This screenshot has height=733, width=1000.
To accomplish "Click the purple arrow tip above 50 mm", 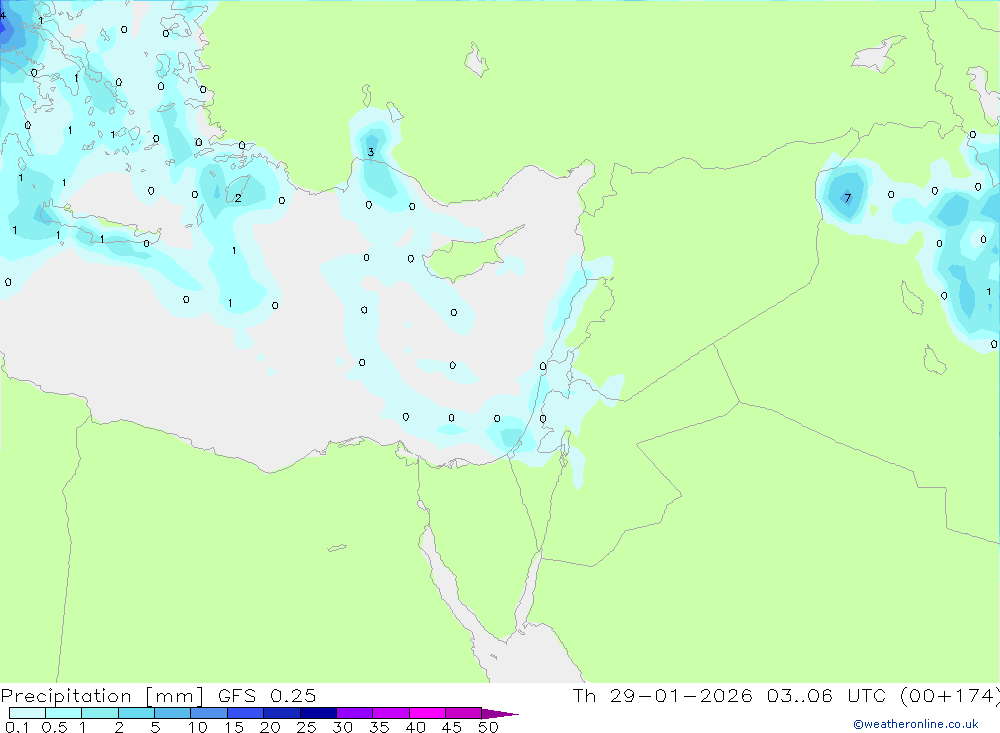I will pos(499,713).
